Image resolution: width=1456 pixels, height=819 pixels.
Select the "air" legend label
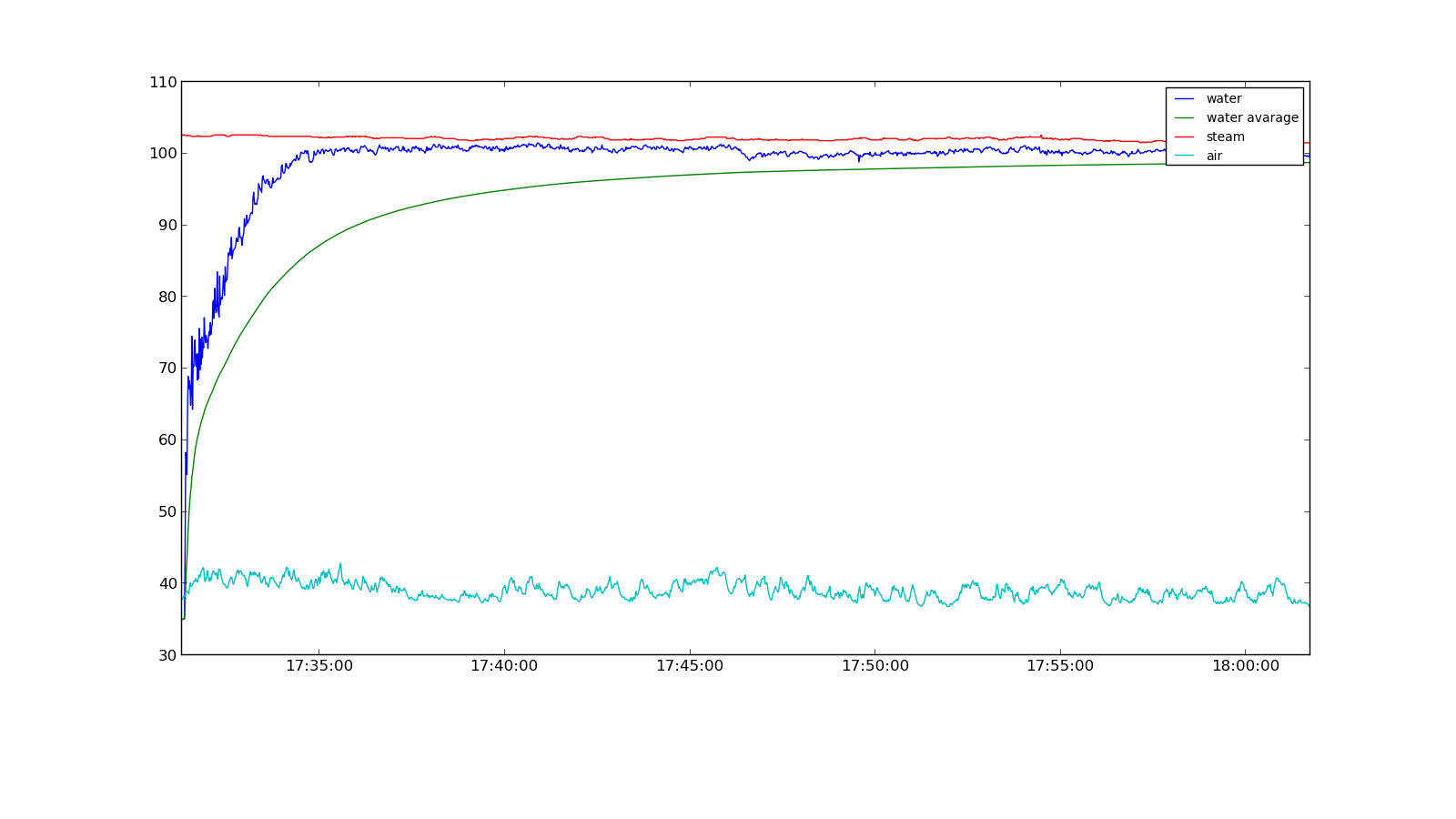point(1214,157)
